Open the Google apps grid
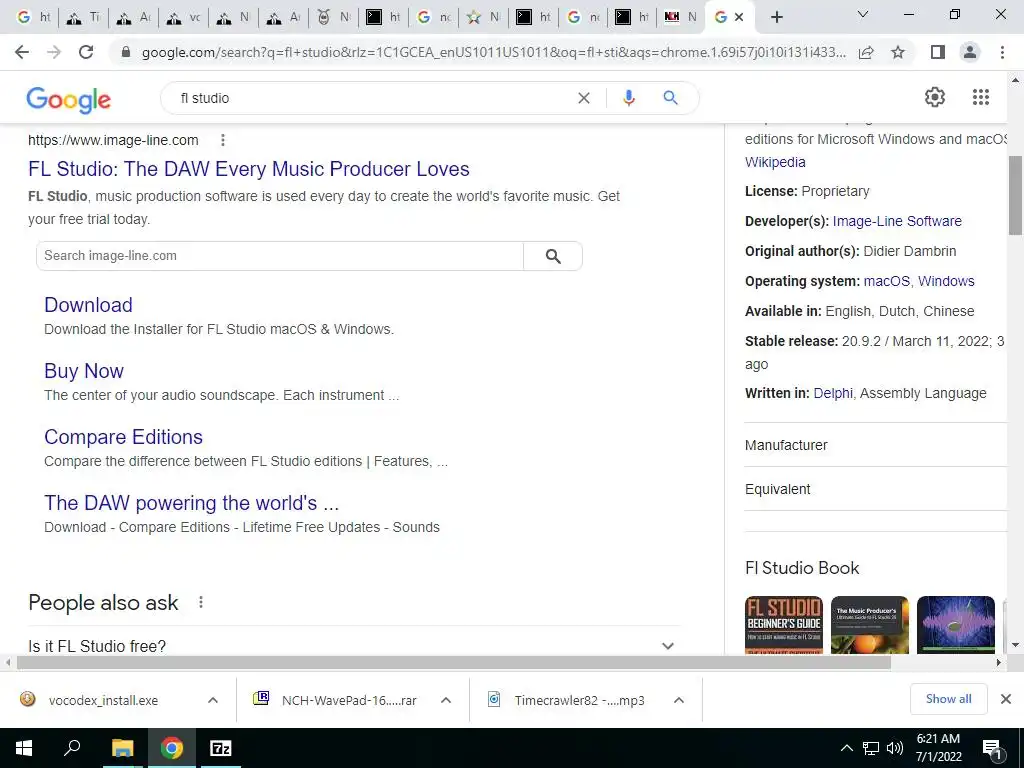 pos(981,97)
